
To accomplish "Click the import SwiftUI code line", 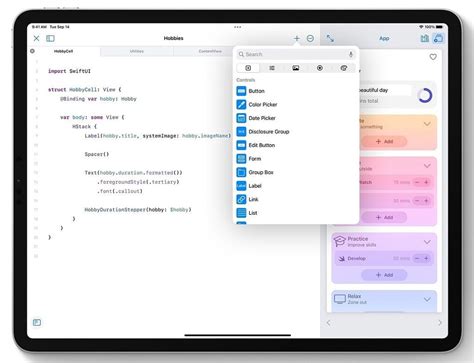I will click(69, 71).
